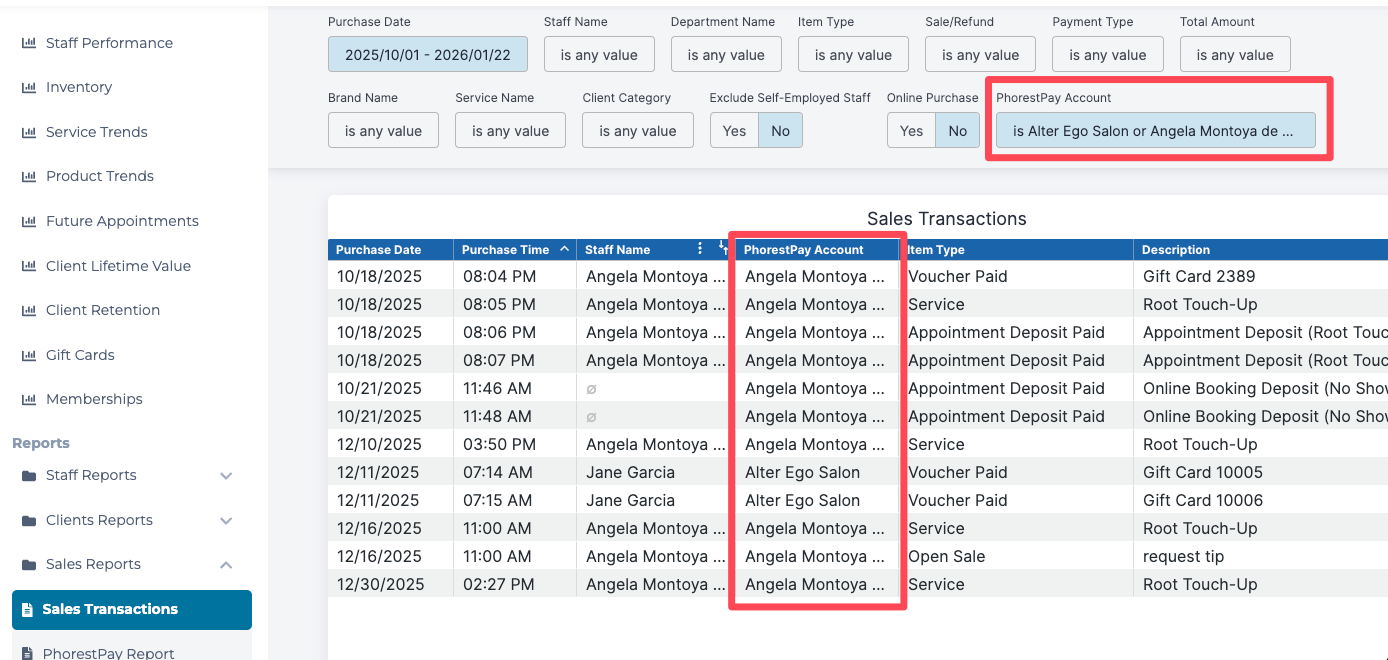Screen dimensions: 1388x660
Task: Change the Purchase Date range filter
Action: tap(427, 55)
